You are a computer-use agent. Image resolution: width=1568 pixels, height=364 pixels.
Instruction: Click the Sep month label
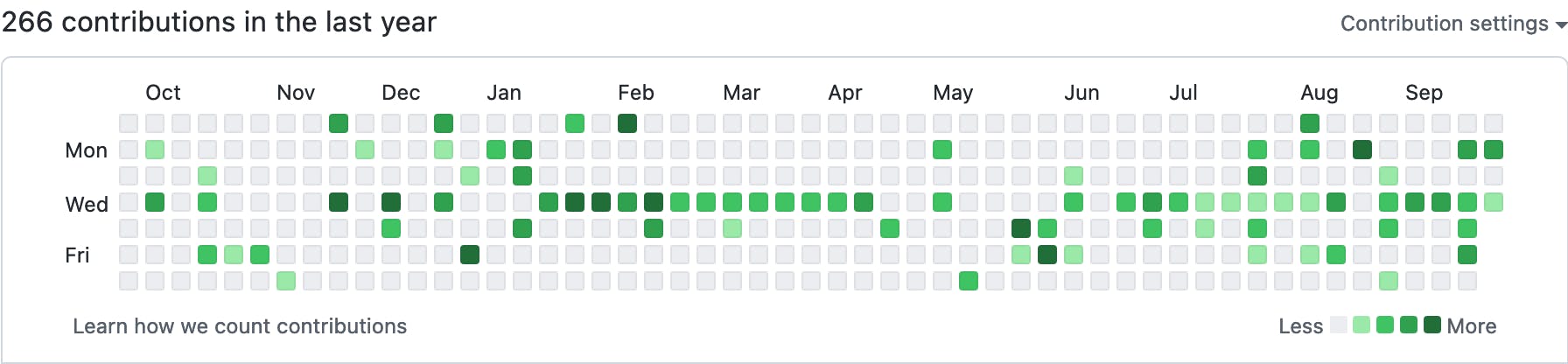coord(1424,93)
